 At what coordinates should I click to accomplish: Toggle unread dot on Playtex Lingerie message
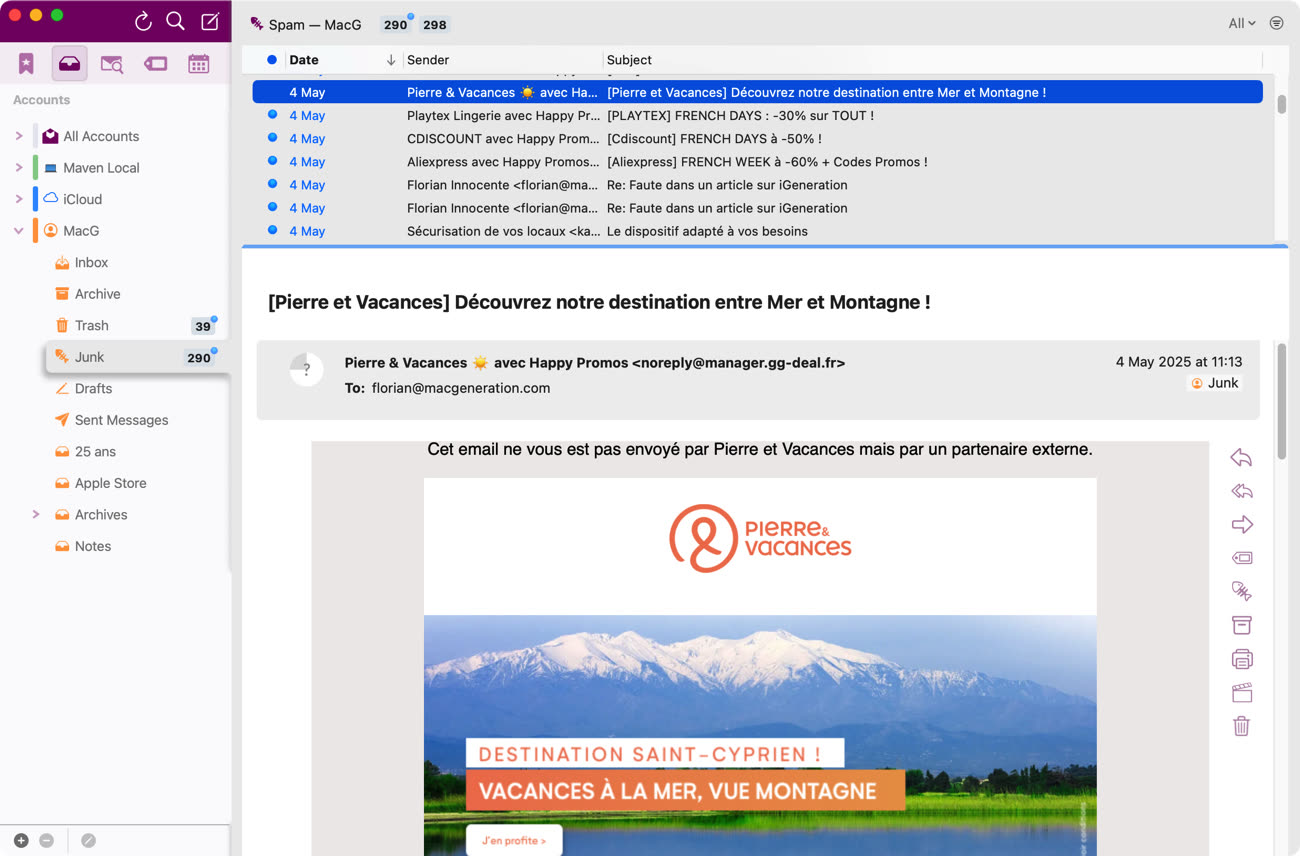coord(272,115)
